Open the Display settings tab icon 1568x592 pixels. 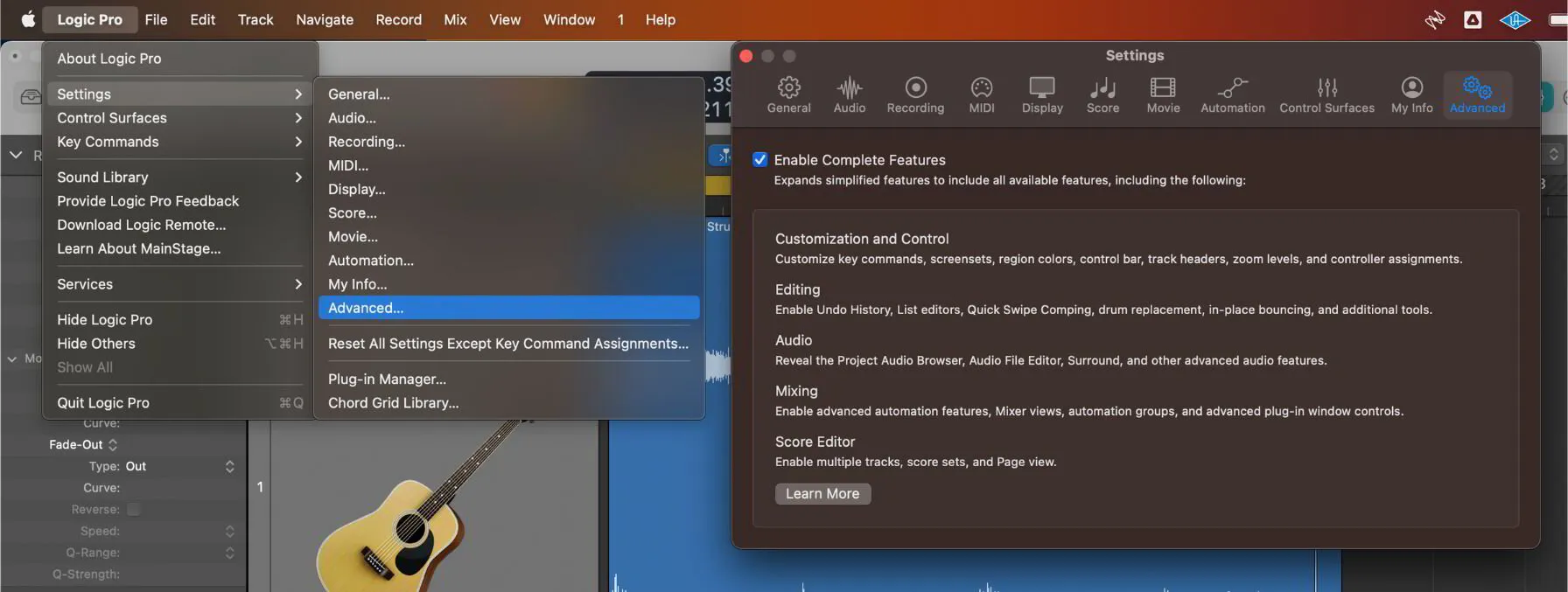pos(1042,94)
